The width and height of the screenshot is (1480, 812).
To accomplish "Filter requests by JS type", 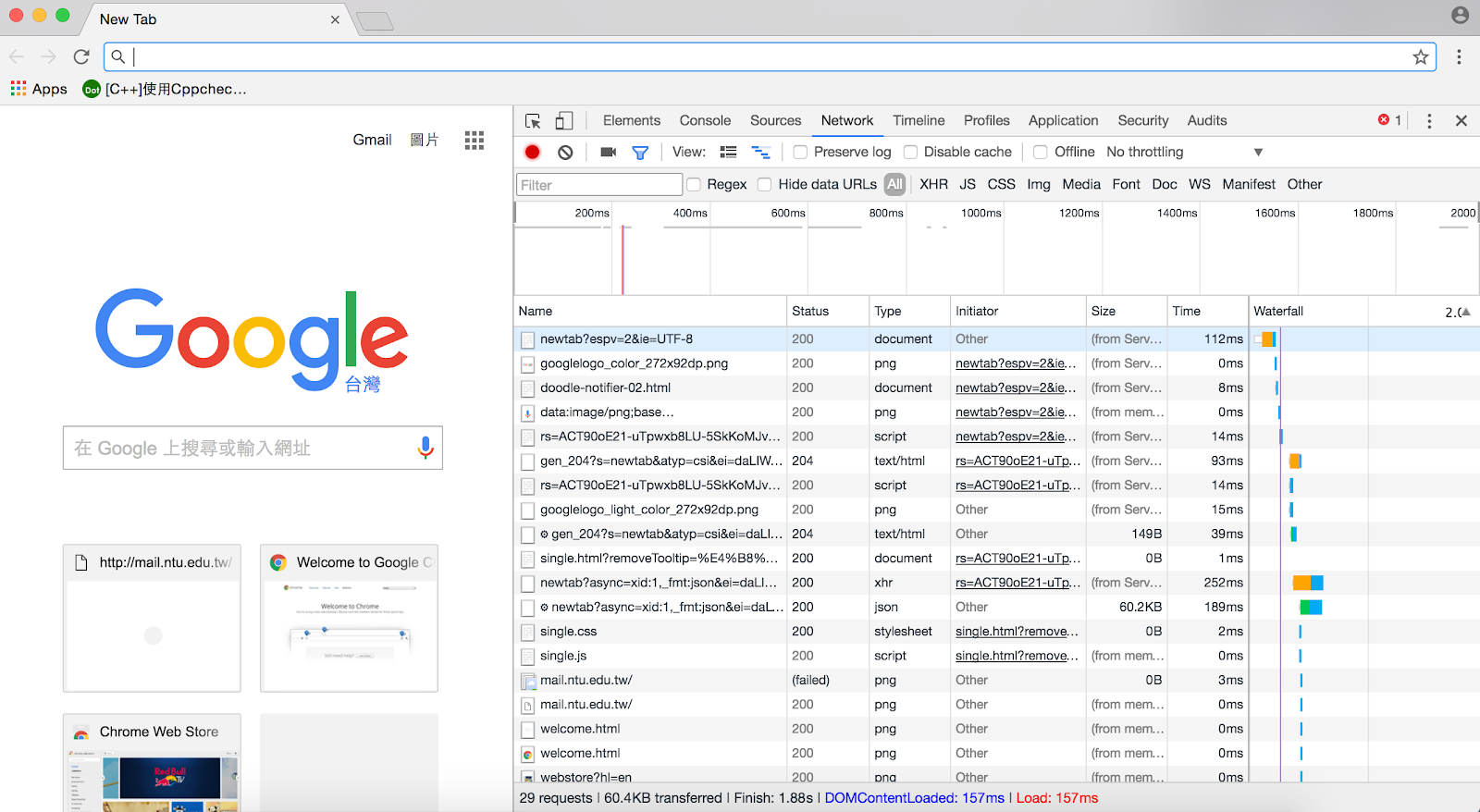I will click(968, 185).
